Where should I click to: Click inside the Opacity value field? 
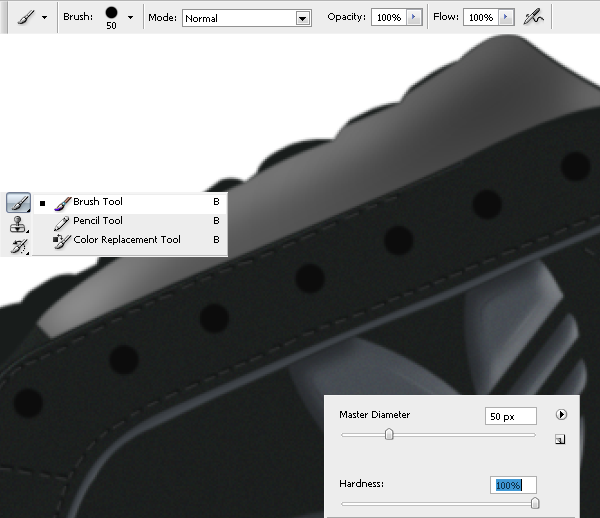pyautogui.click(x=389, y=17)
